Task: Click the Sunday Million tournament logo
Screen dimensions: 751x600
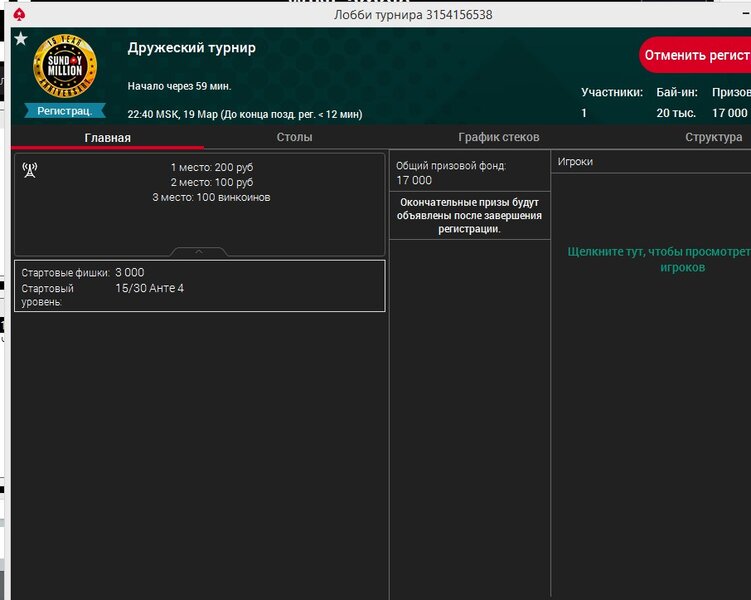Action: tap(65, 68)
